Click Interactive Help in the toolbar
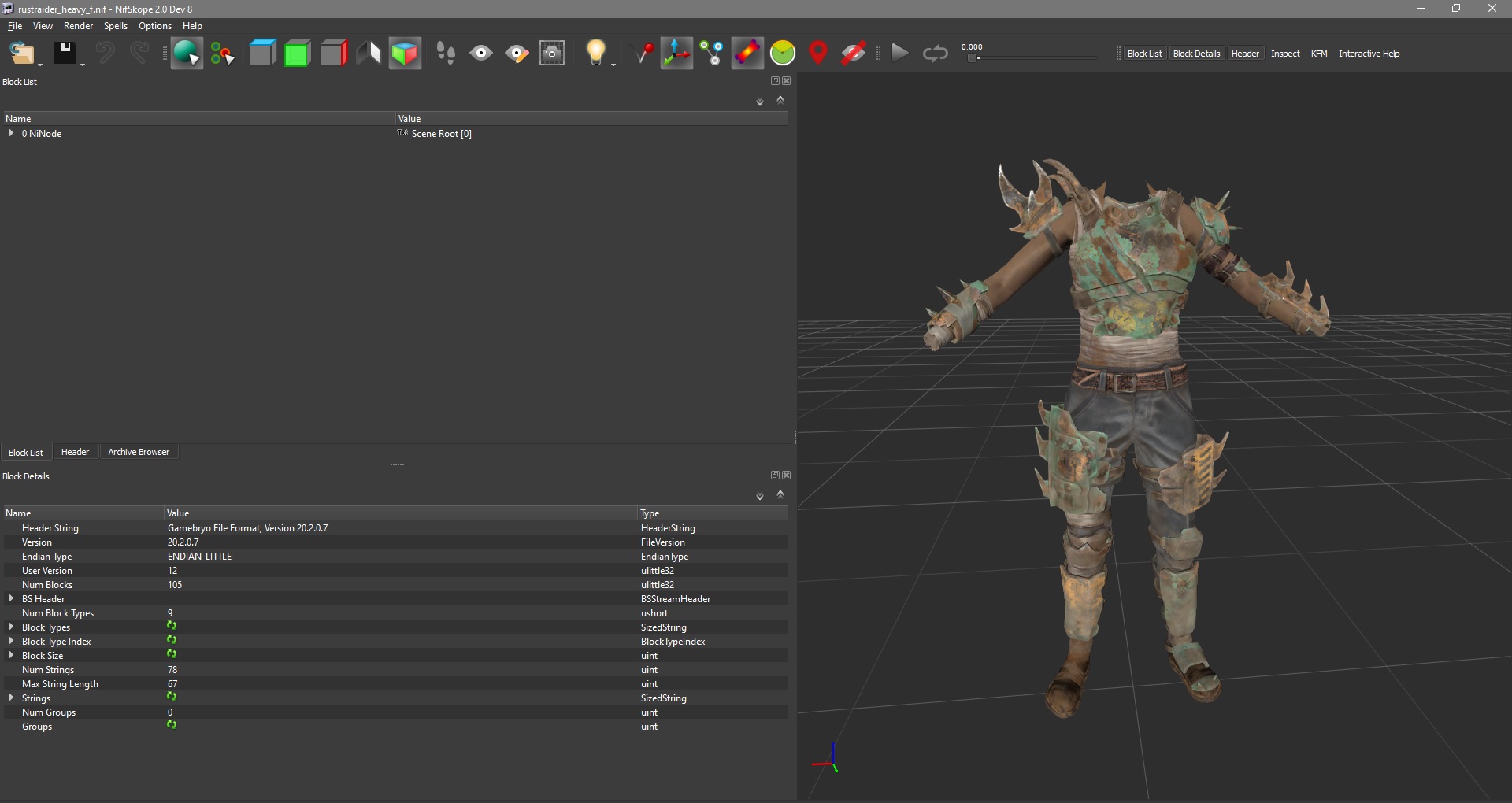This screenshot has width=1512, height=803. pos(1369,54)
